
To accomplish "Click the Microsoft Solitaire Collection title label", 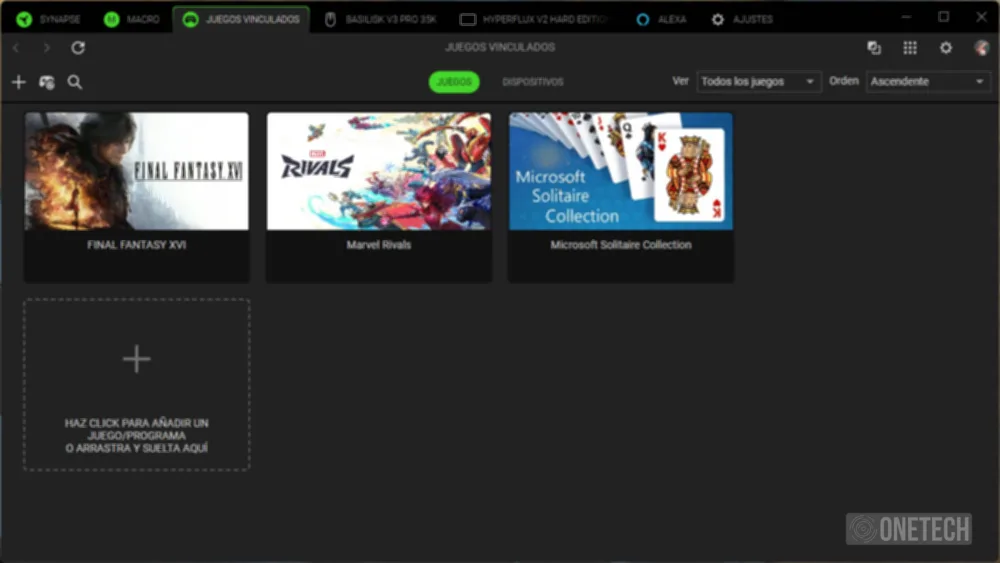I will click(621, 245).
